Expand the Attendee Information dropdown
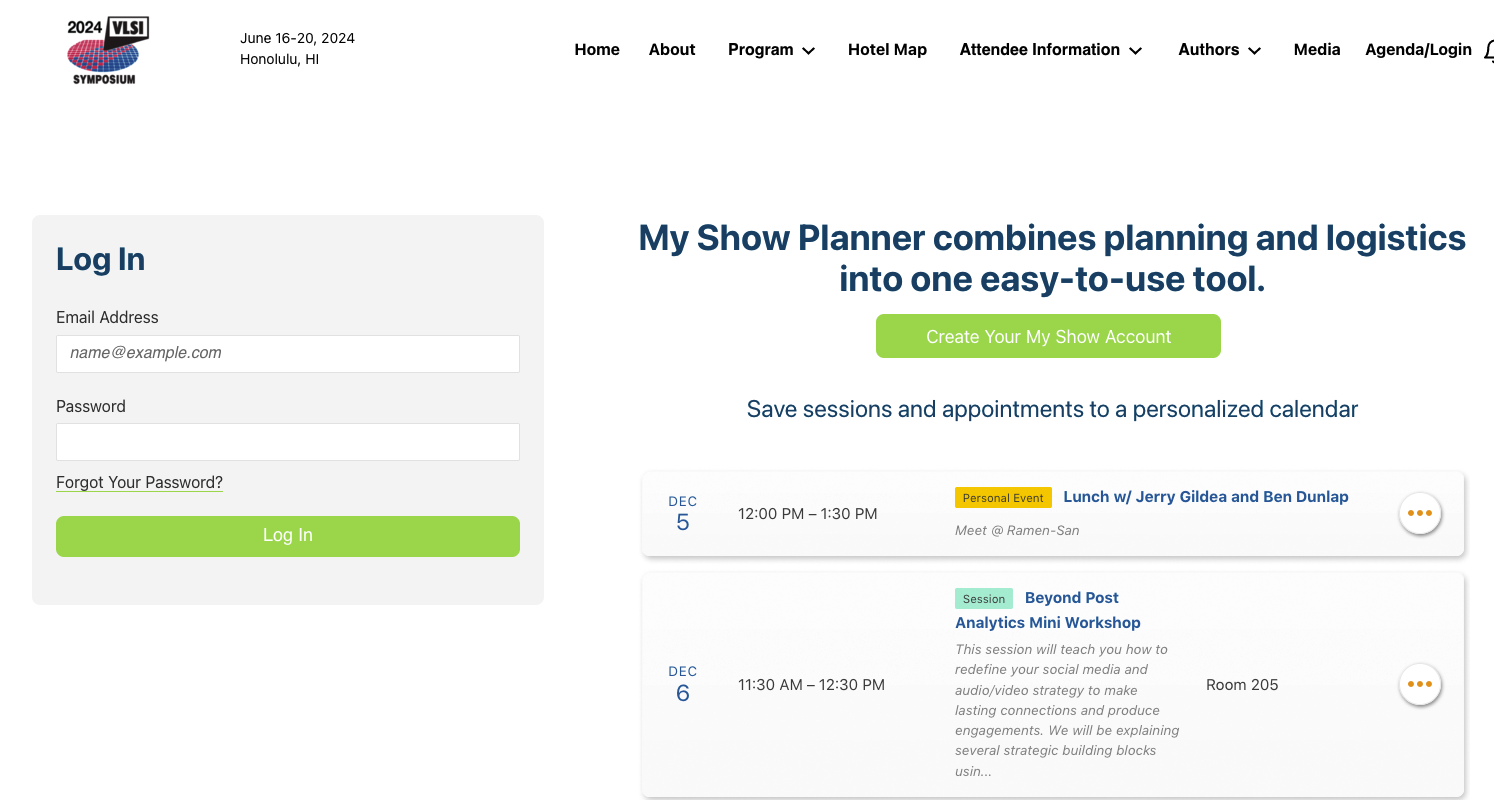Screen dimensions: 1494x800 pos(1050,50)
